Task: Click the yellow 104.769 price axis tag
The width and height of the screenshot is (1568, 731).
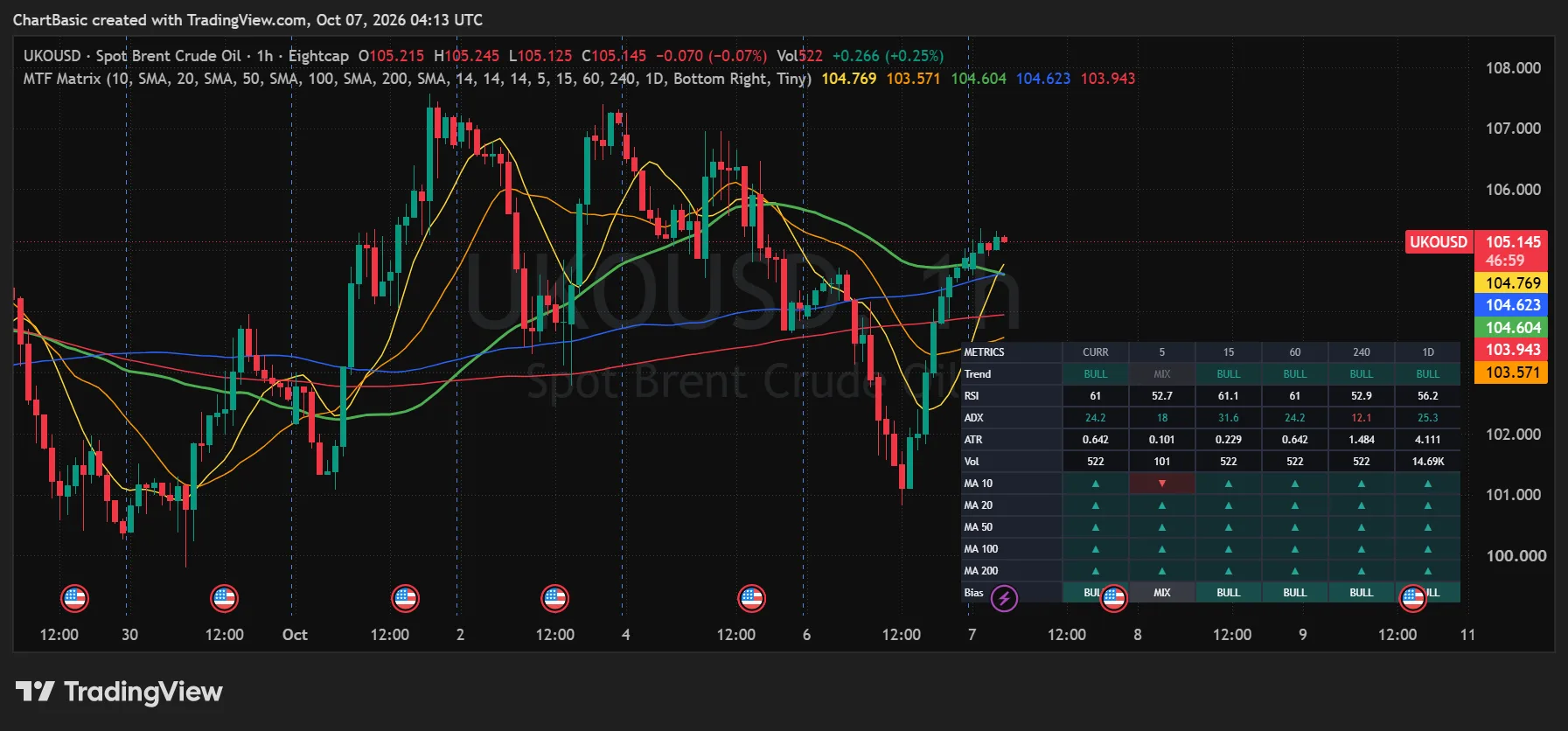Action: point(1512,283)
